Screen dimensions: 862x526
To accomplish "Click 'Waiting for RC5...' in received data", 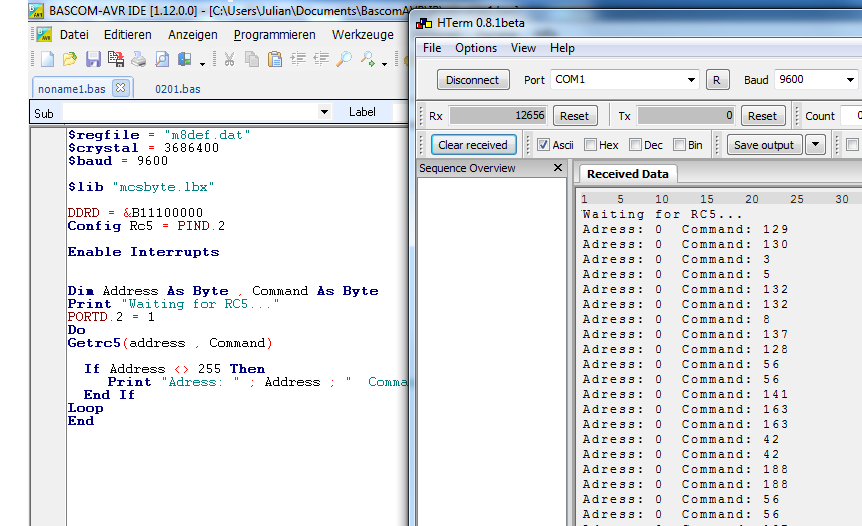I will pos(662,214).
